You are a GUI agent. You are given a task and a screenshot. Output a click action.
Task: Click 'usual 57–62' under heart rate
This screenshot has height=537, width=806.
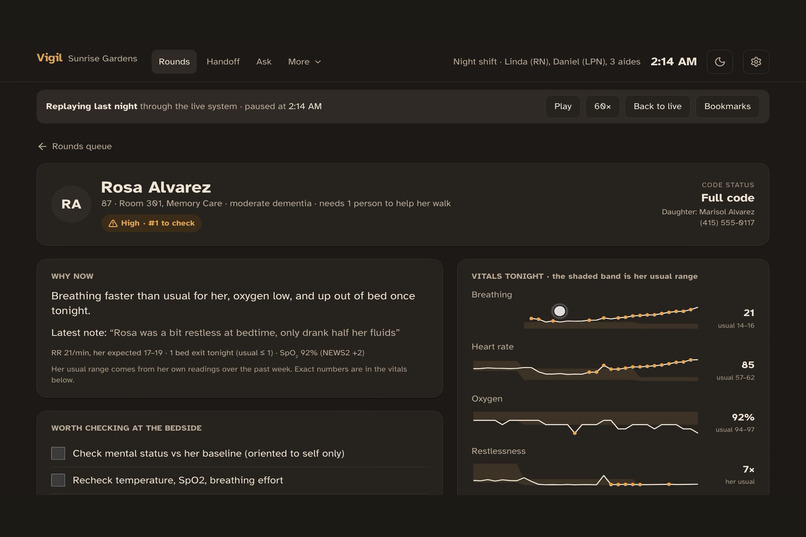click(x=736, y=378)
